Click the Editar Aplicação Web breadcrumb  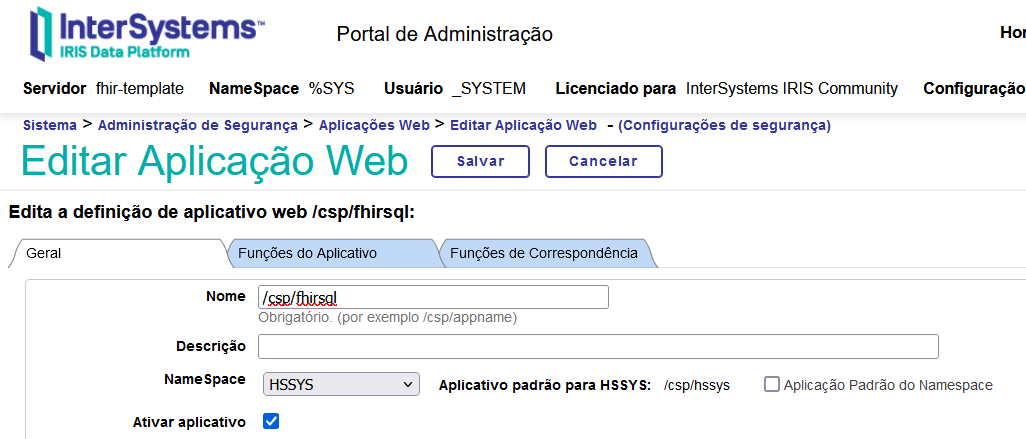point(523,125)
